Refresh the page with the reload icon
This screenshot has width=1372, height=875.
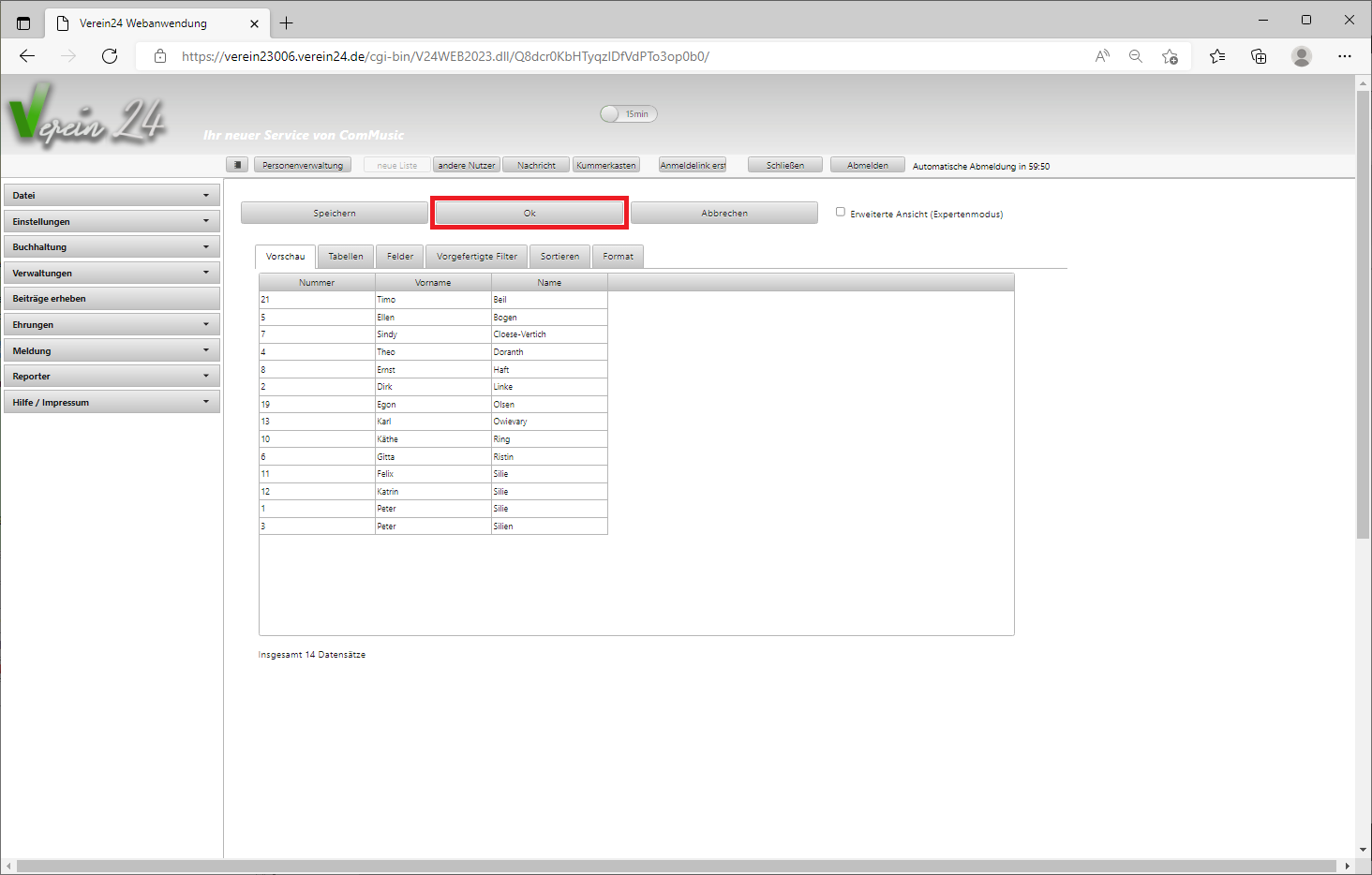tap(110, 56)
